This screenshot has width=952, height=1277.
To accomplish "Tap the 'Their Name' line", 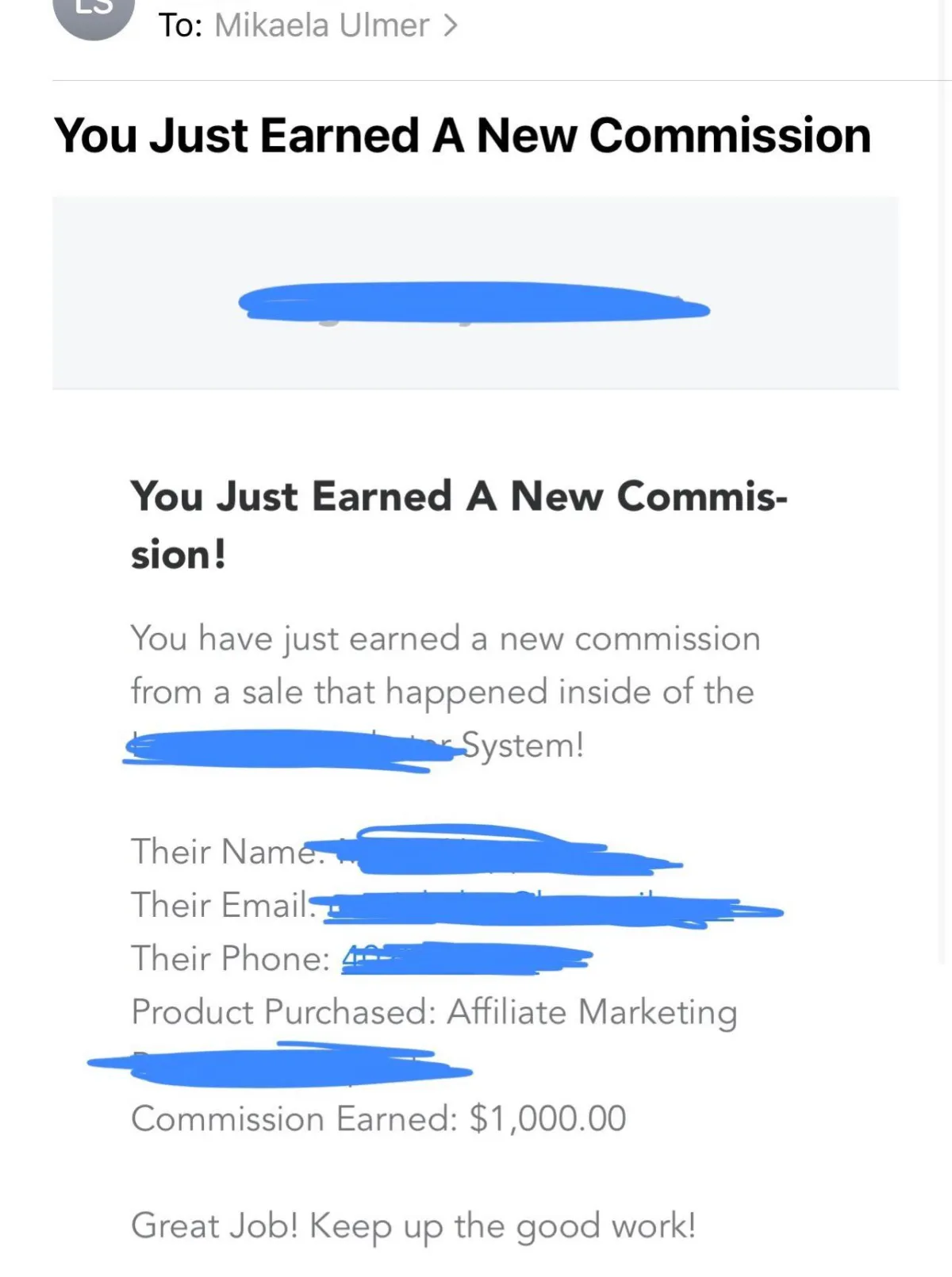I will [x=406, y=851].
